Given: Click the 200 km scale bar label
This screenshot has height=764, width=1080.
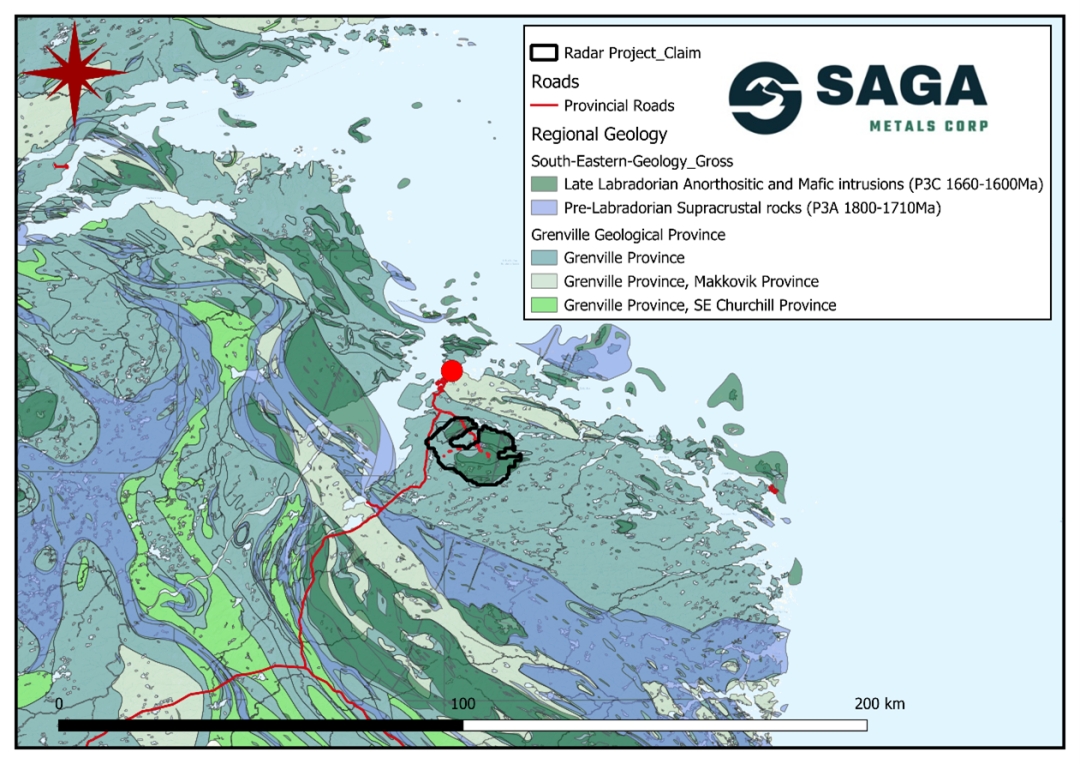Looking at the screenshot, I should (880, 704).
